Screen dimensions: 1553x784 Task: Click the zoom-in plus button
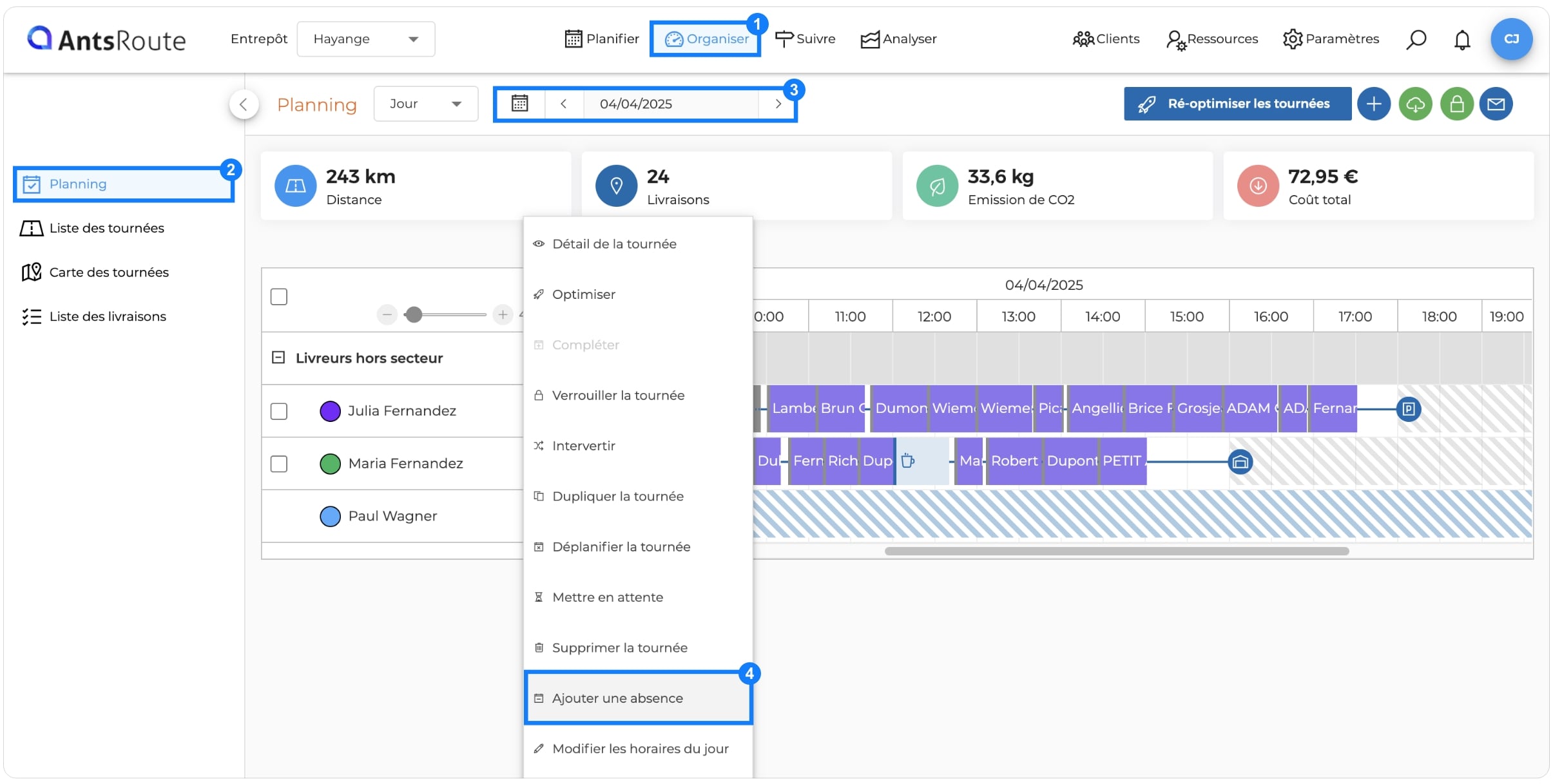click(x=503, y=314)
